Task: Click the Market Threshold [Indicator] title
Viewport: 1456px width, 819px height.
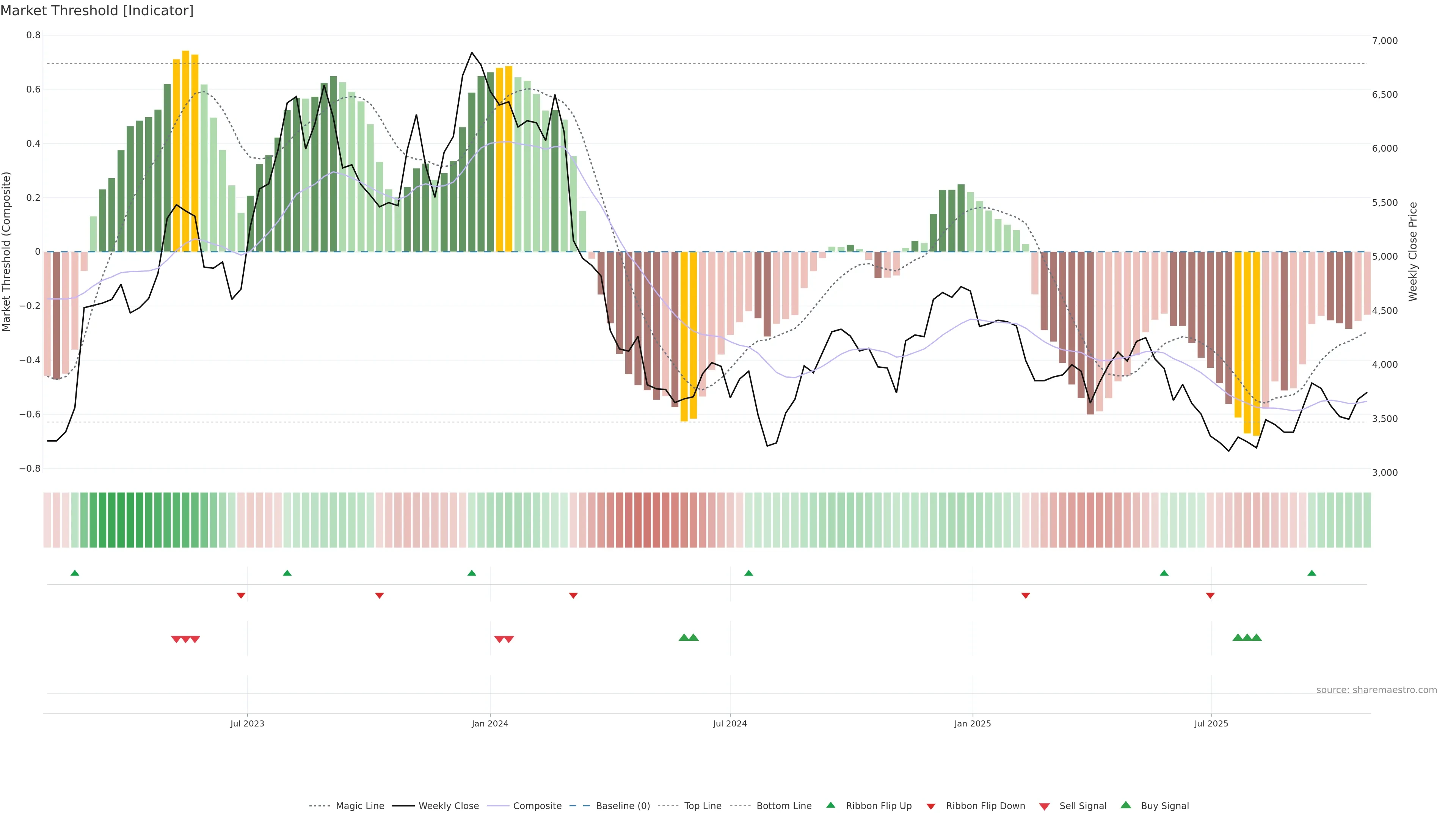Action: (97, 11)
